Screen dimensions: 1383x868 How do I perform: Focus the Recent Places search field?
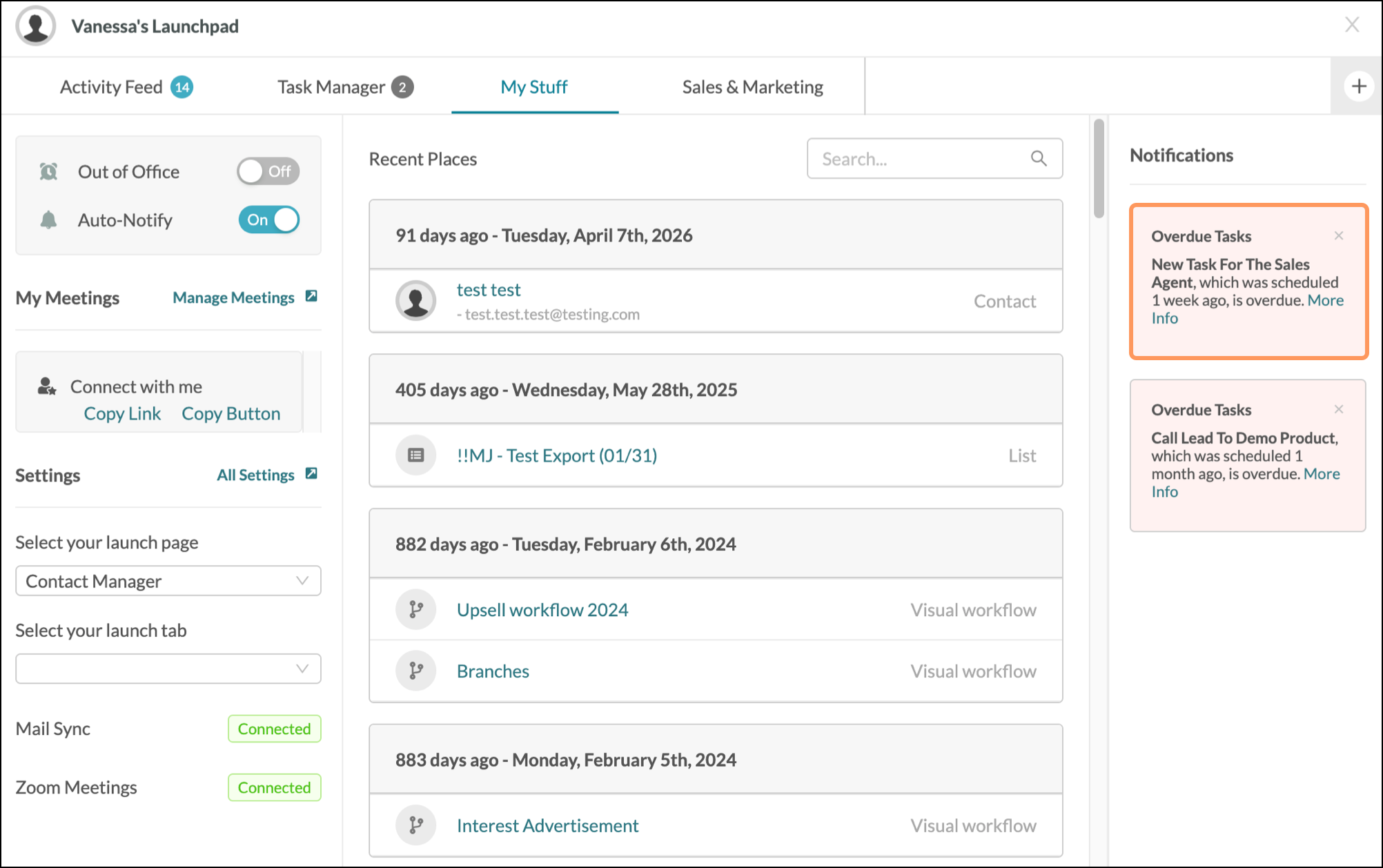point(934,159)
